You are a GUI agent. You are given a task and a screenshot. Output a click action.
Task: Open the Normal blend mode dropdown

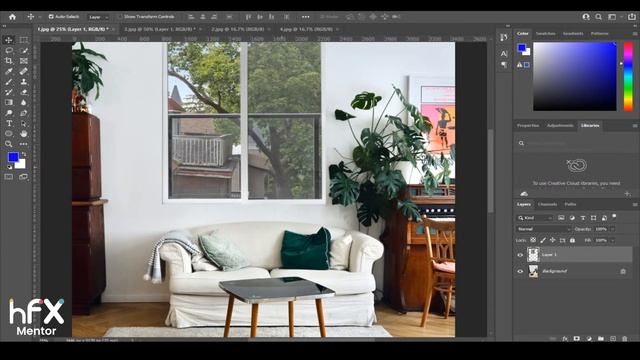pos(544,229)
